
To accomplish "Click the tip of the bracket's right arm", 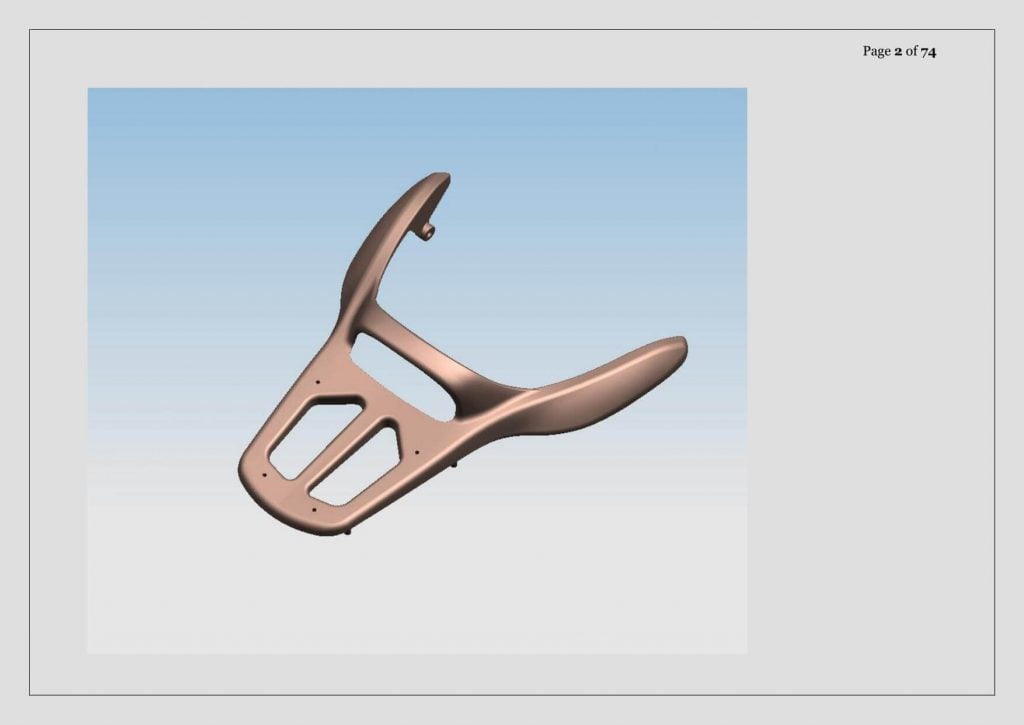I will click(x=676, y=346).
